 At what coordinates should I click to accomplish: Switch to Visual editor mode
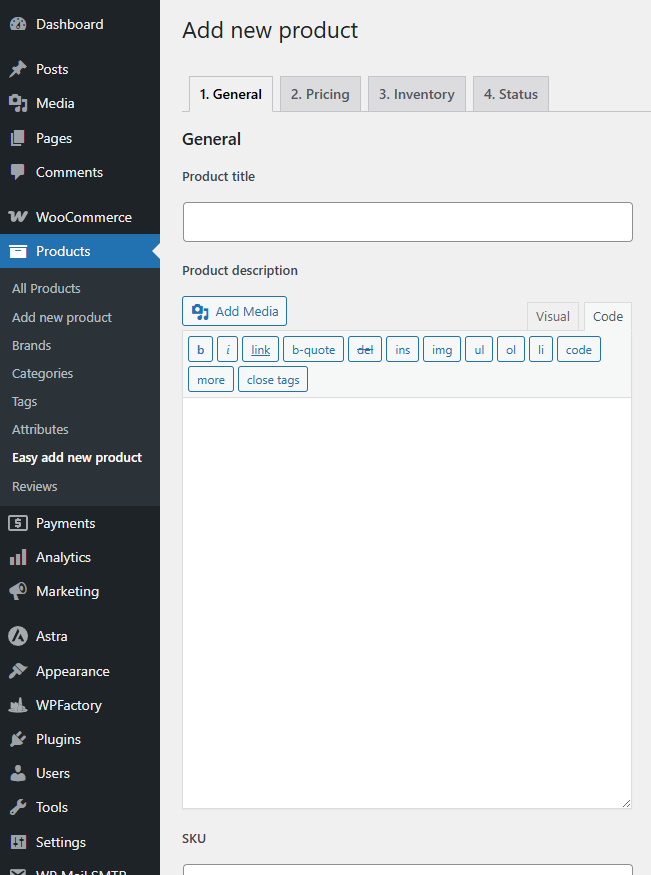point(553,315)
